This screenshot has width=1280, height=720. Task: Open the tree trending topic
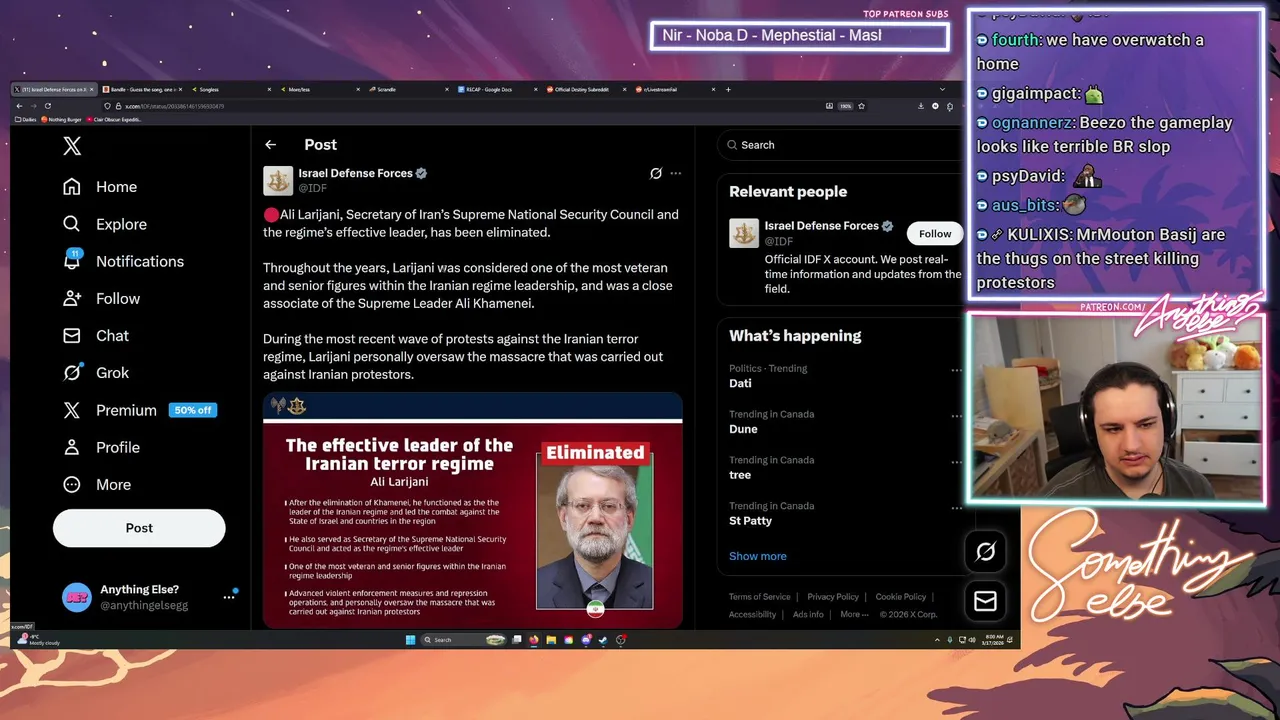coord(739,475)
